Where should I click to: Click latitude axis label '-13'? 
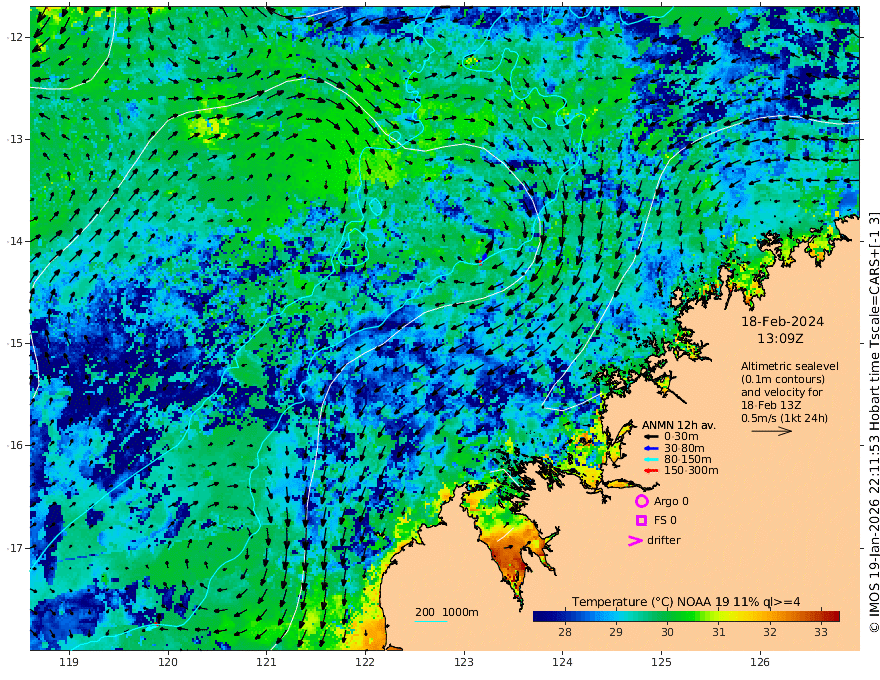[14, 139]
